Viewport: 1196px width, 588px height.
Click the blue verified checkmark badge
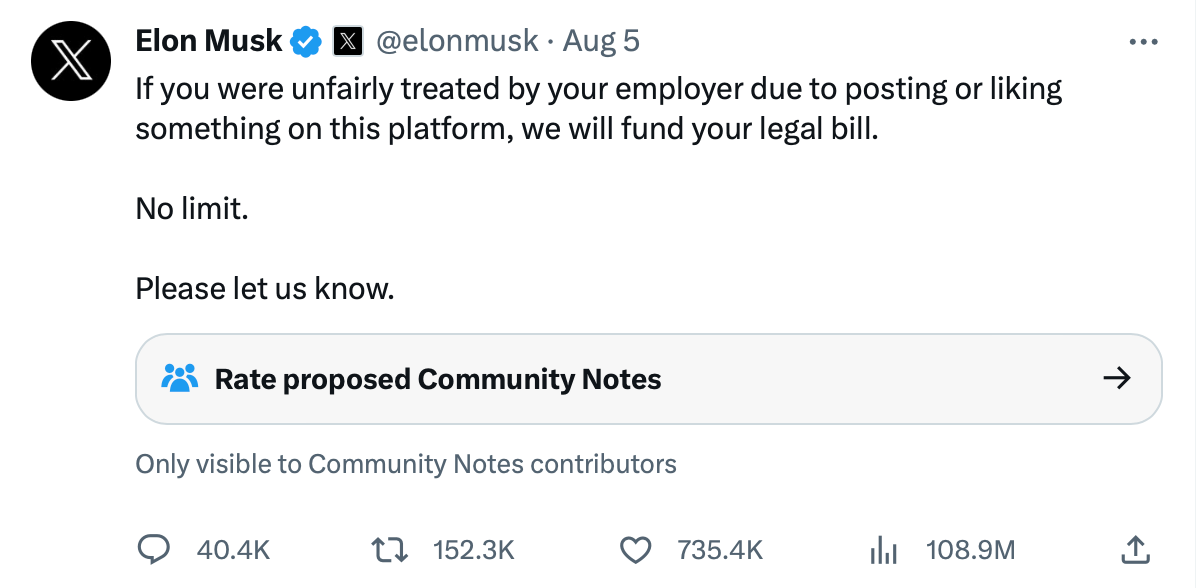(306, 42)
